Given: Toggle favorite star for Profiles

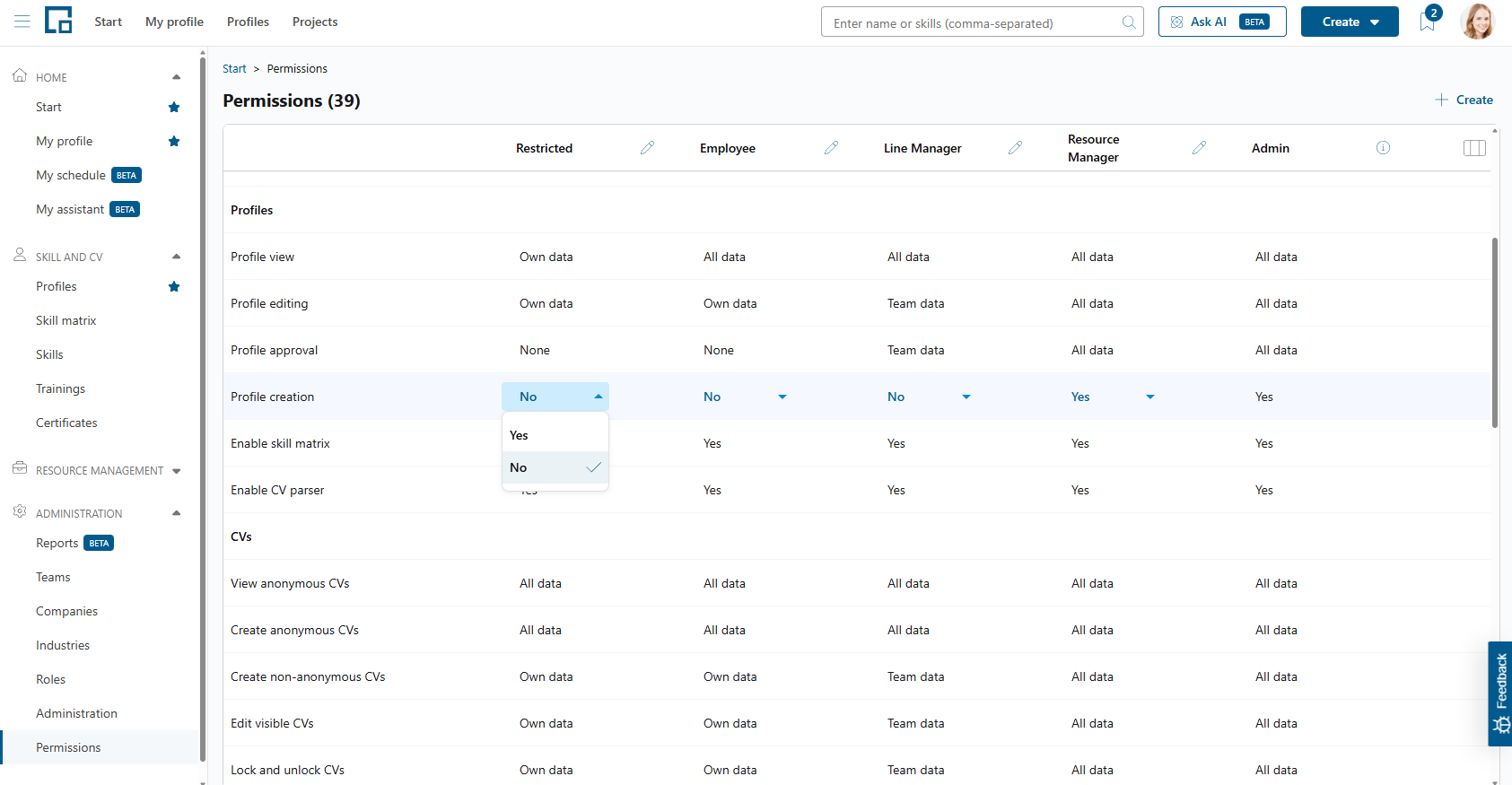Looking at the screenshot, I should click(174, 287).
